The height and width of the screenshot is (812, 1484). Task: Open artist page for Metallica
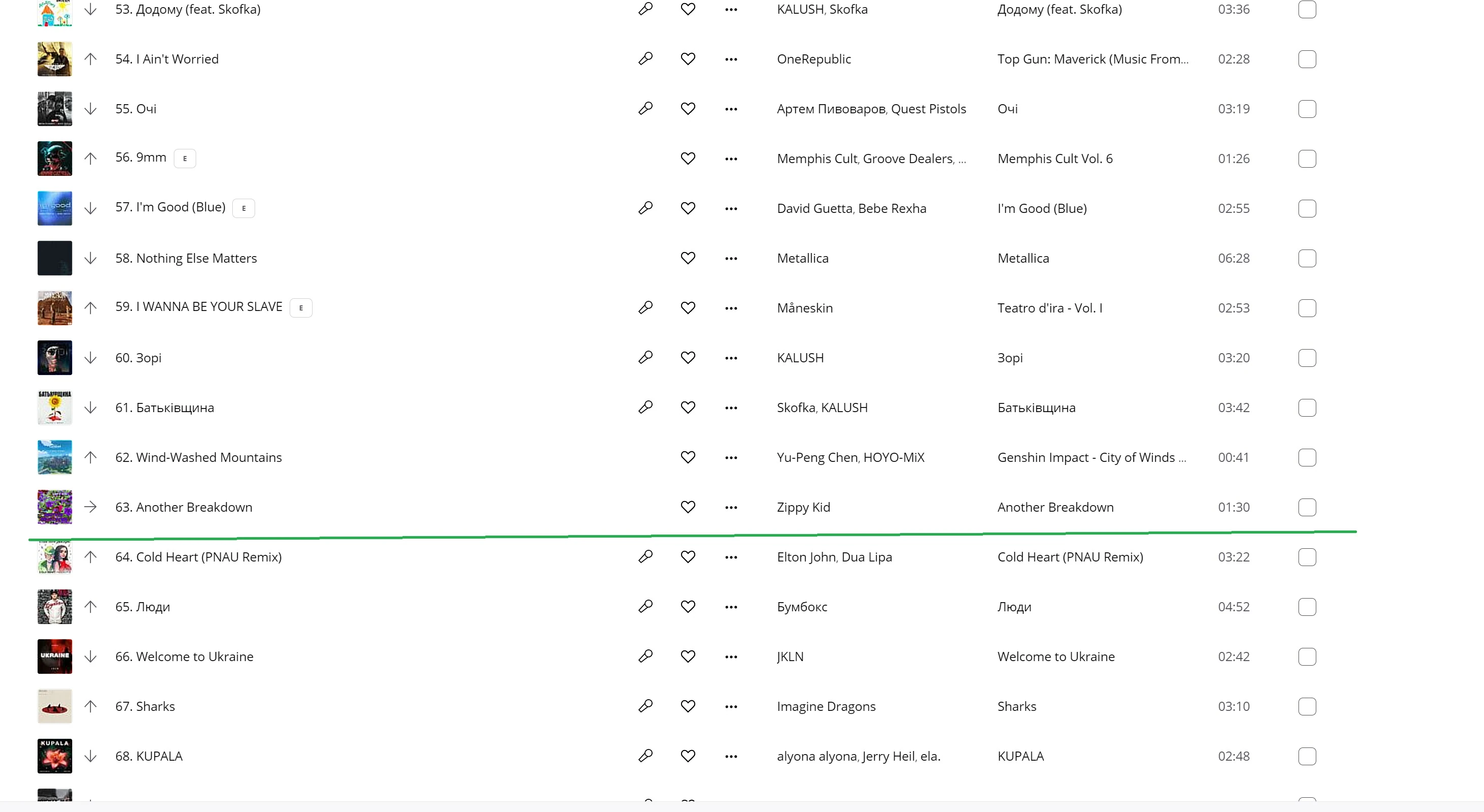click(x=802, y=258)
